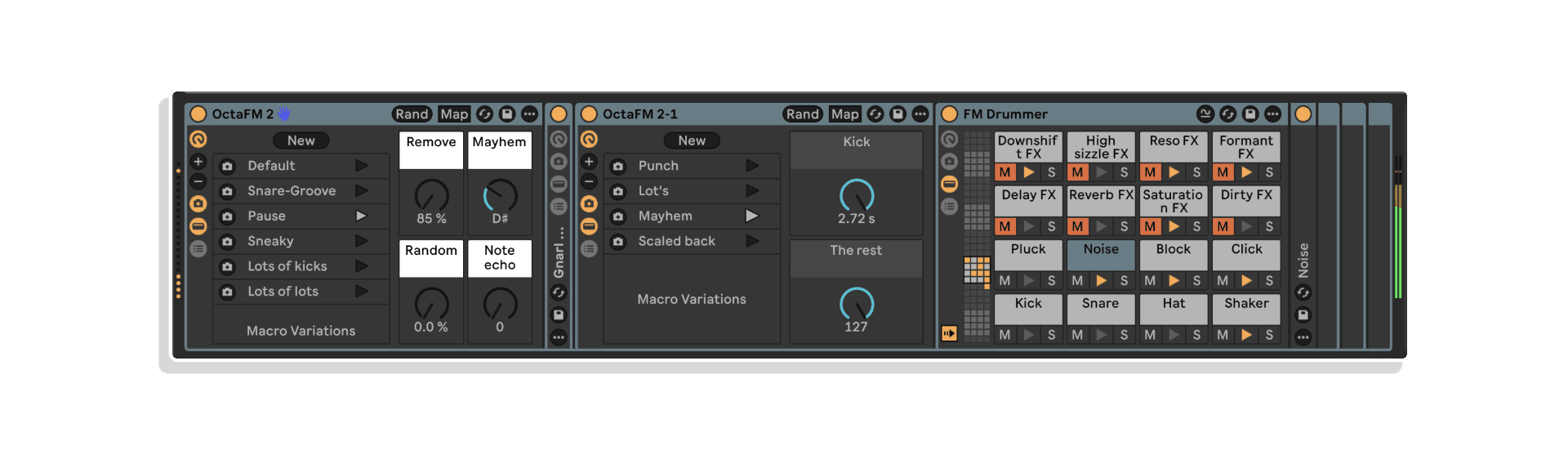Toggle macro controls icon in OctaFM 2
Screen dimensions: 1568x450
click(198, 139)
